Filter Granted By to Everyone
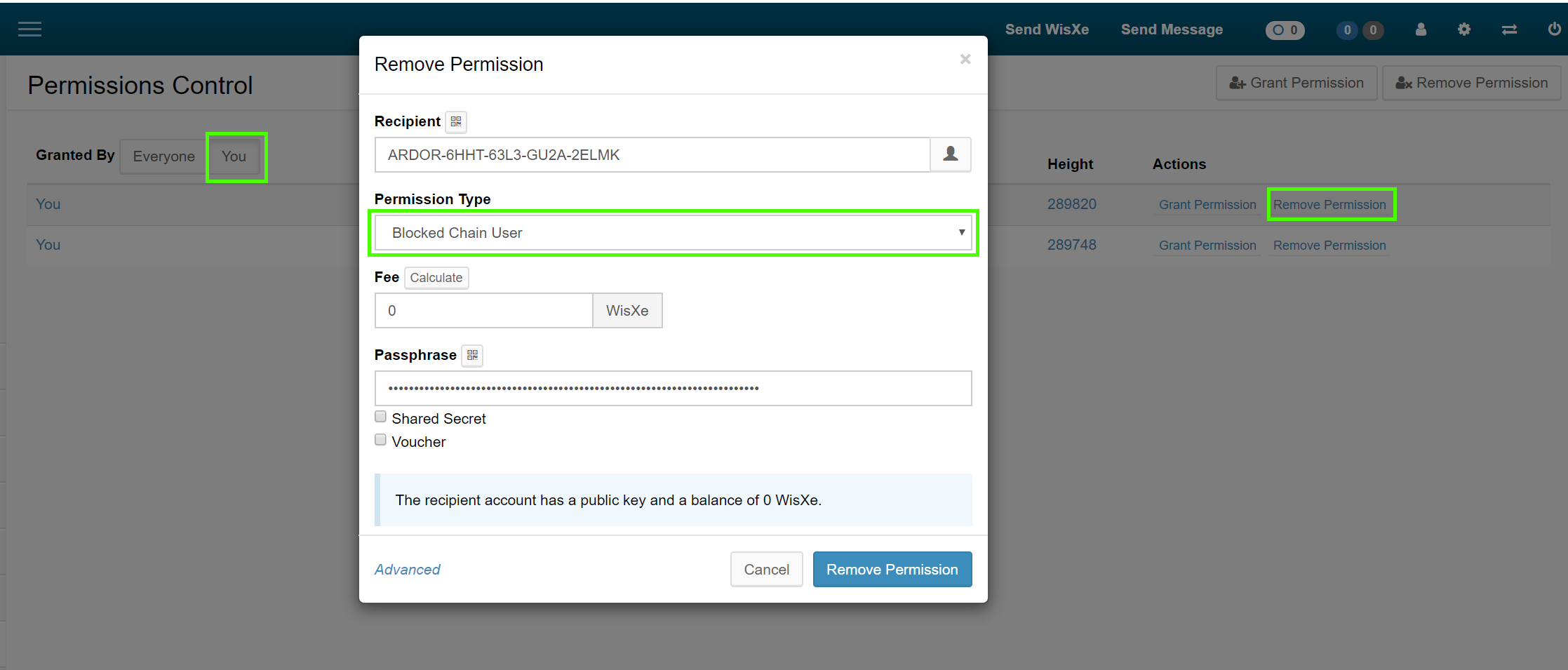 click(163, 156)
